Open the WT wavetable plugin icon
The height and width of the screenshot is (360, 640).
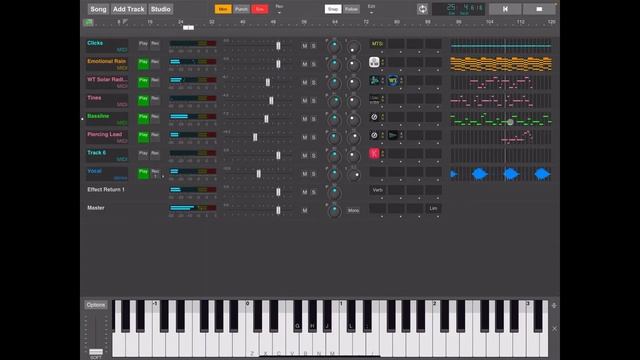(393, 80)
